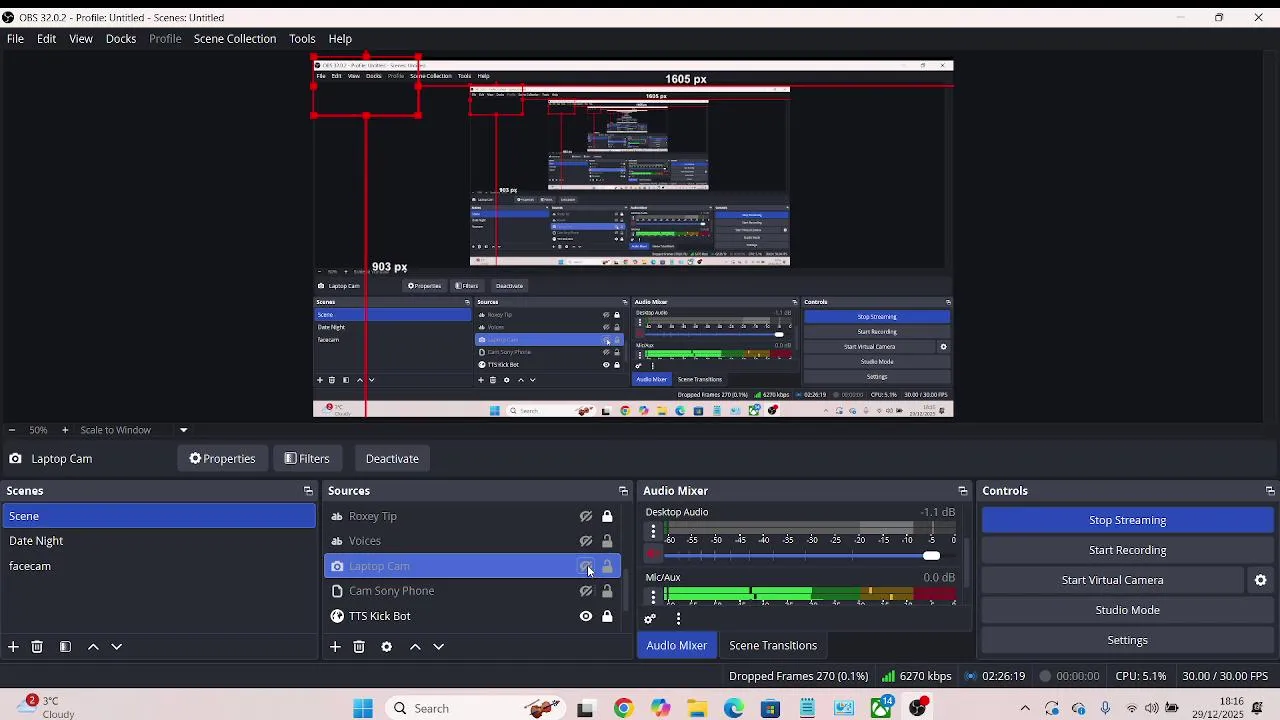Remove selected source with trash icon
The width and height of the screenshot is (1280, 720).
tap(359, 647)
